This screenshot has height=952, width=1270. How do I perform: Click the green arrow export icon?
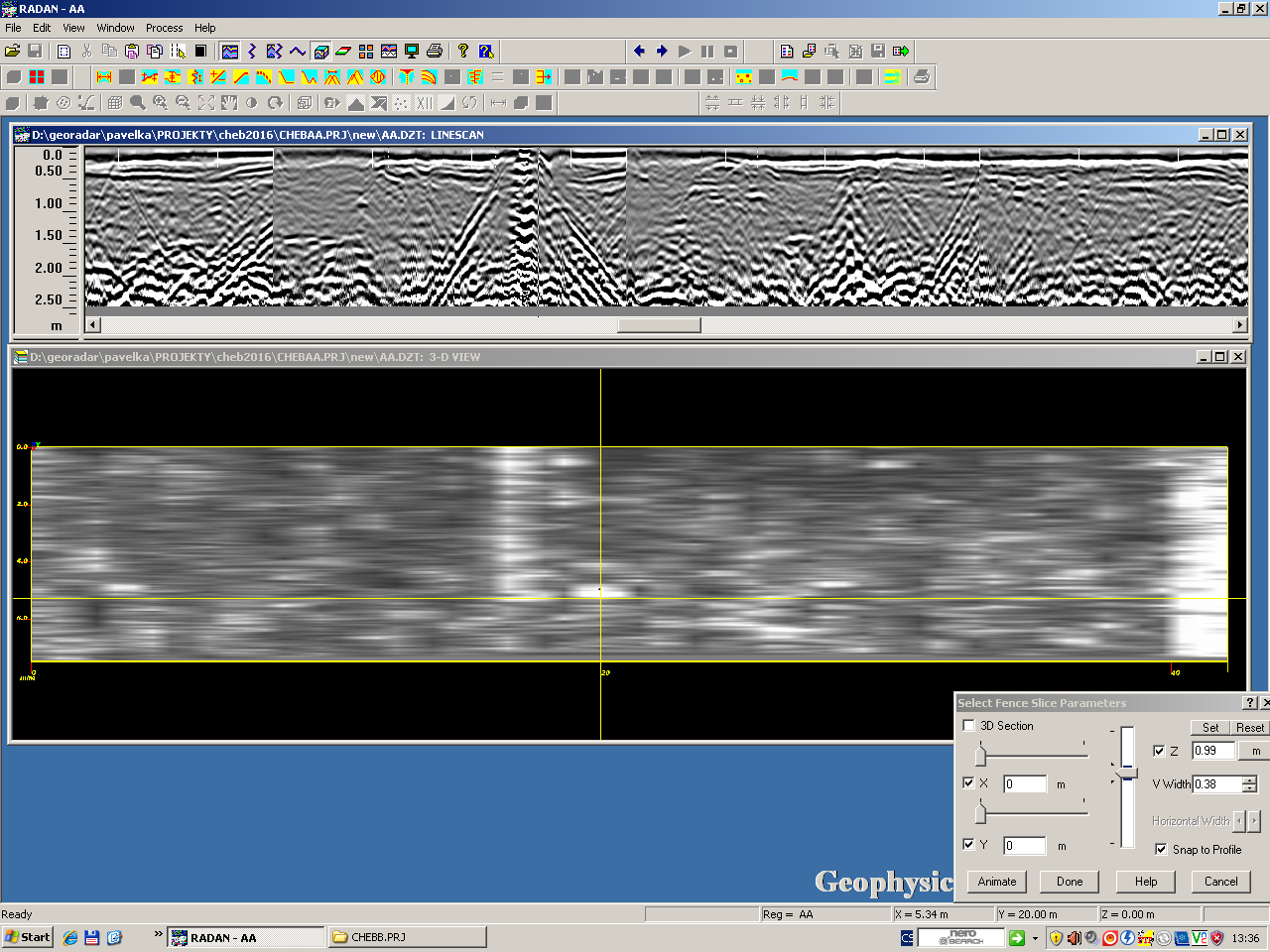(901, 52)
